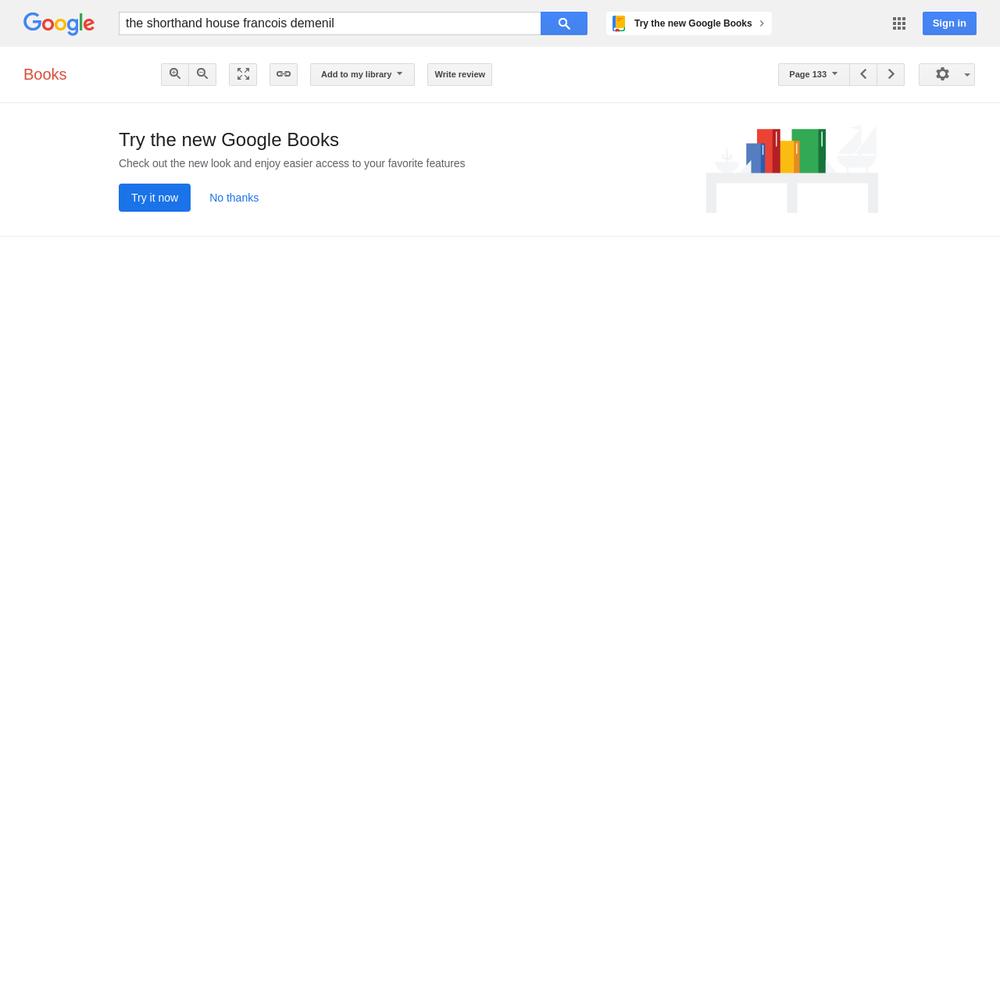The height and width of the screenshot is (1000, 1000).
Task: Go to the next page arrow
Action: (891, 74)
